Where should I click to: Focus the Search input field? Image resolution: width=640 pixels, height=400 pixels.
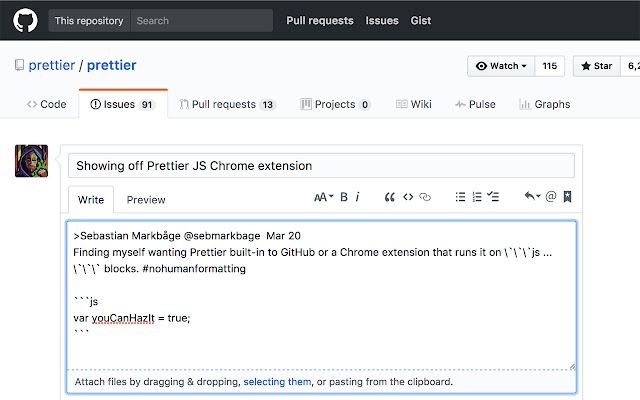point(202,20)
